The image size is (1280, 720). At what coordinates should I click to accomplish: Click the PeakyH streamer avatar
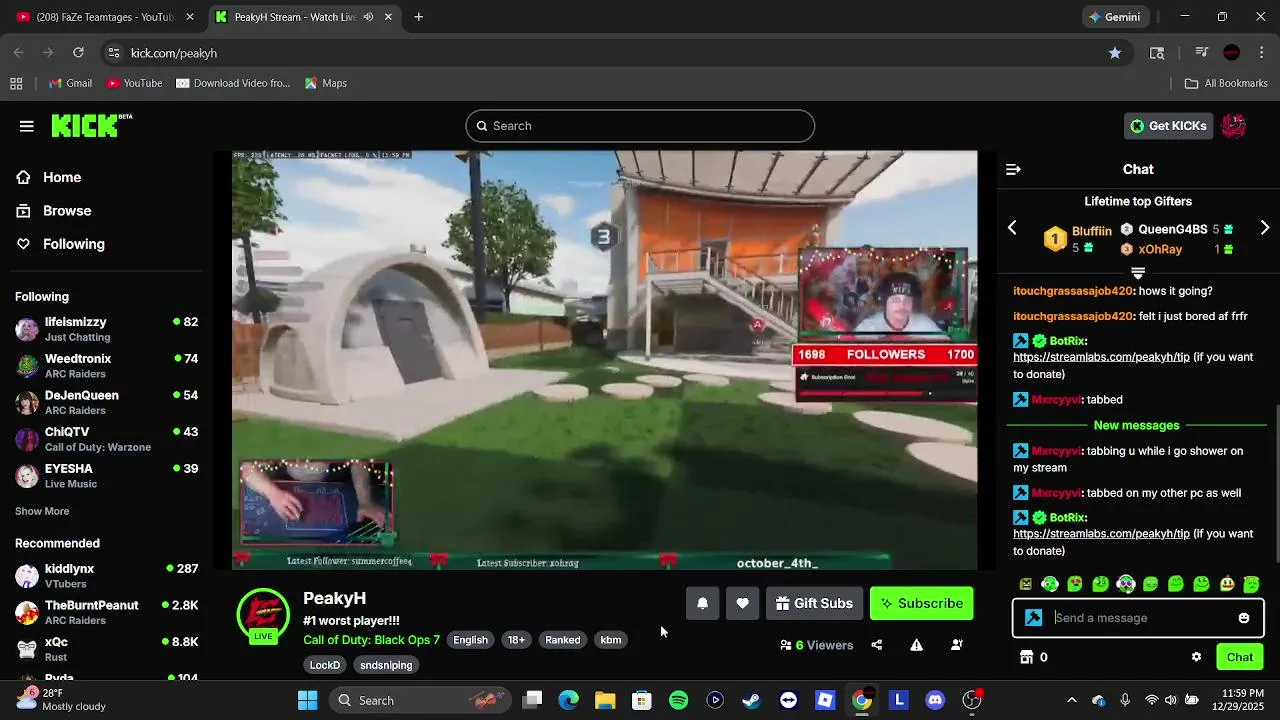(263, 614)
